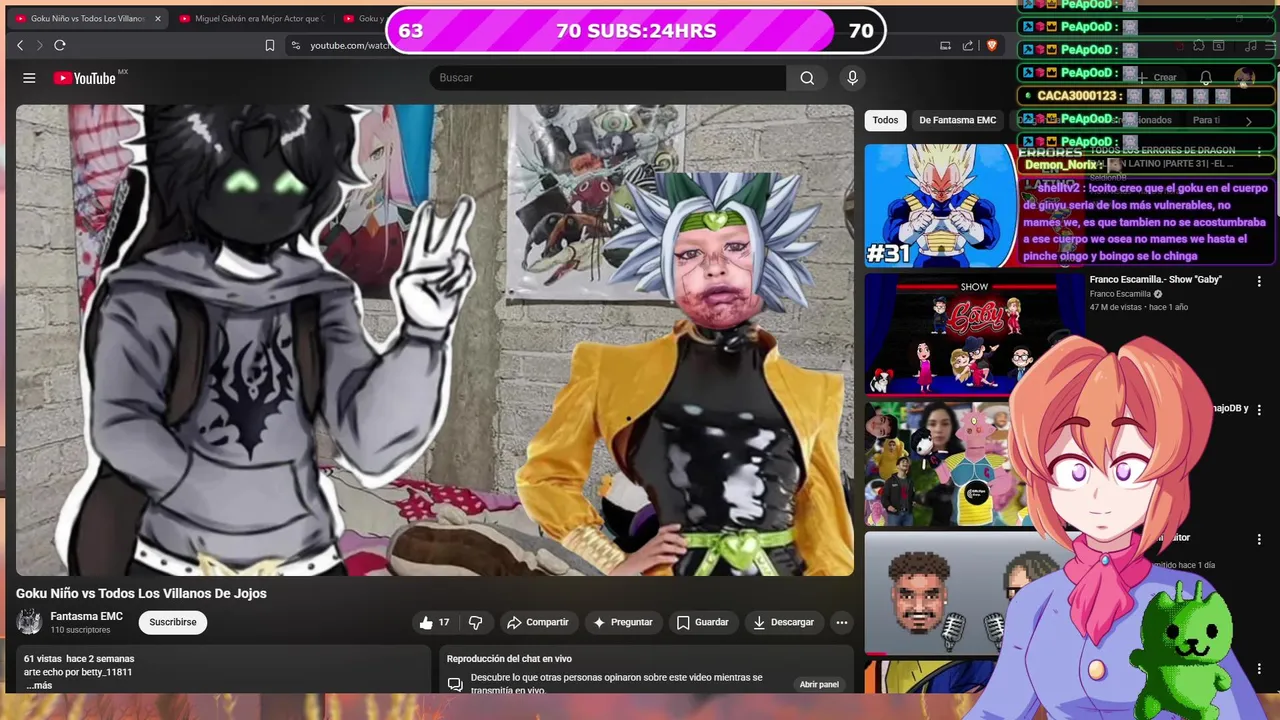Click the video title Goku Niño vs Todos Los Villanos De Jojos
The image size is (1280, 720).
coord(141,593)
